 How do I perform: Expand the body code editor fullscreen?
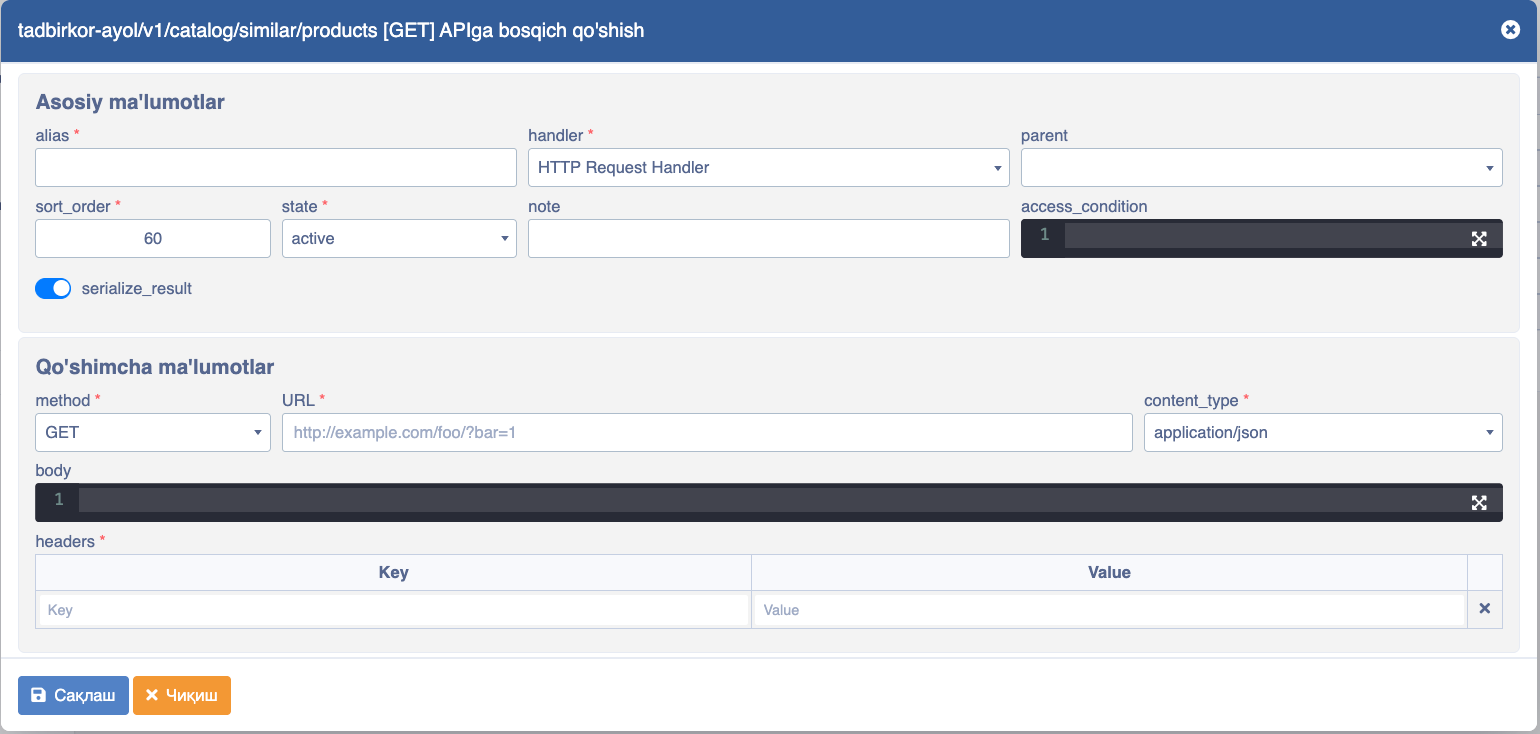[x=1479, y=503]
